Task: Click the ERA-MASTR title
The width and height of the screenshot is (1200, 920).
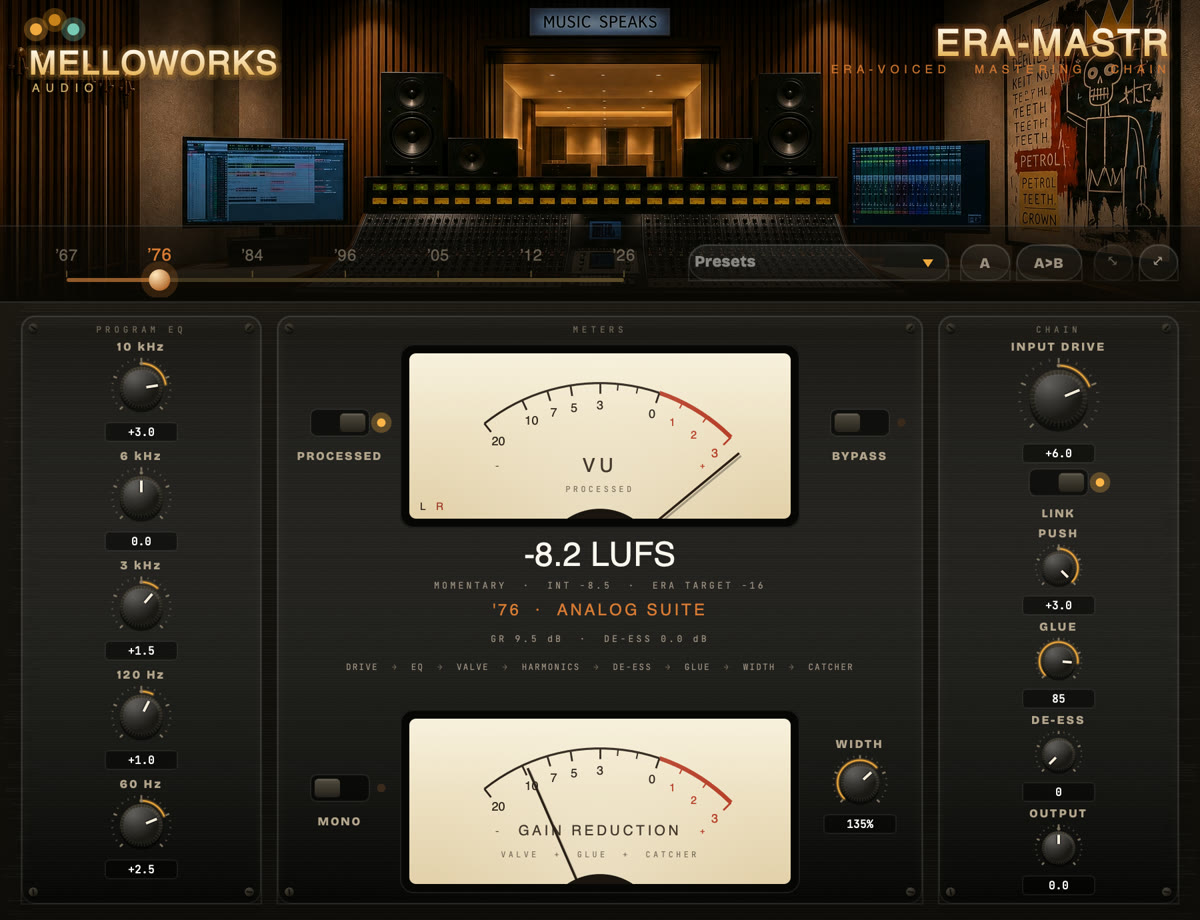Action: (1051, 43)
